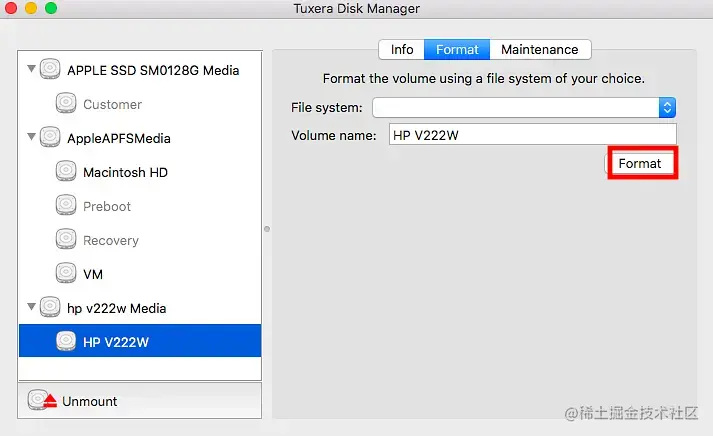
Task: Select AppleAPFSMedia in the disk list
Action: click(119, 138)
